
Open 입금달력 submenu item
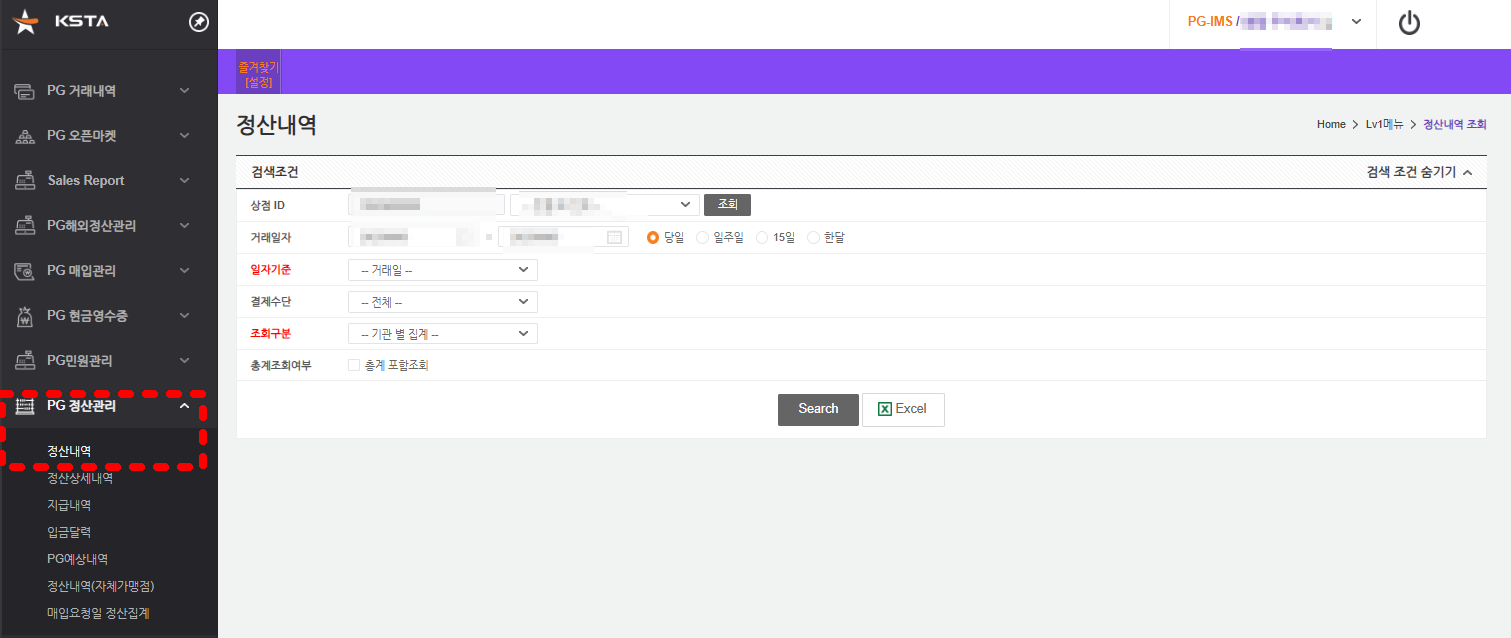[x=69, y=532]
